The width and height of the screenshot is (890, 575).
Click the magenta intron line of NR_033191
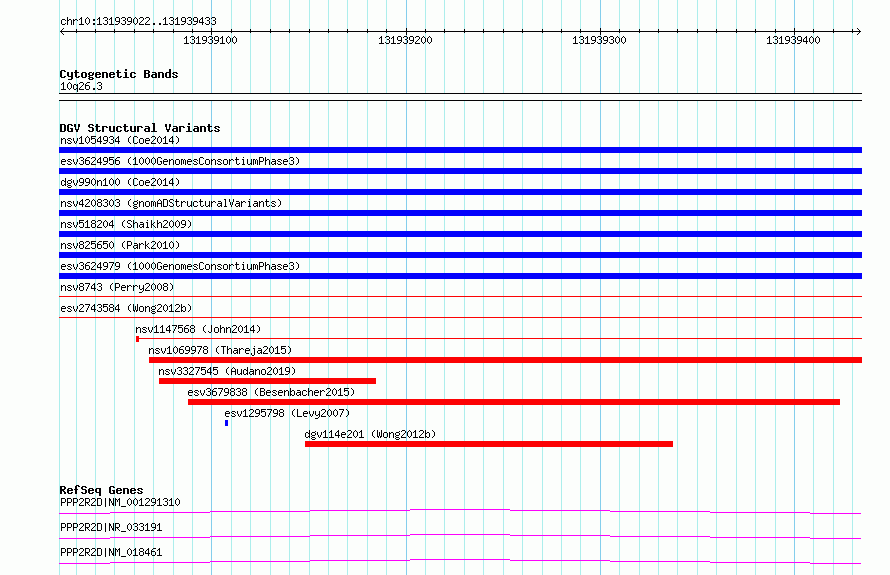(460, 536)
